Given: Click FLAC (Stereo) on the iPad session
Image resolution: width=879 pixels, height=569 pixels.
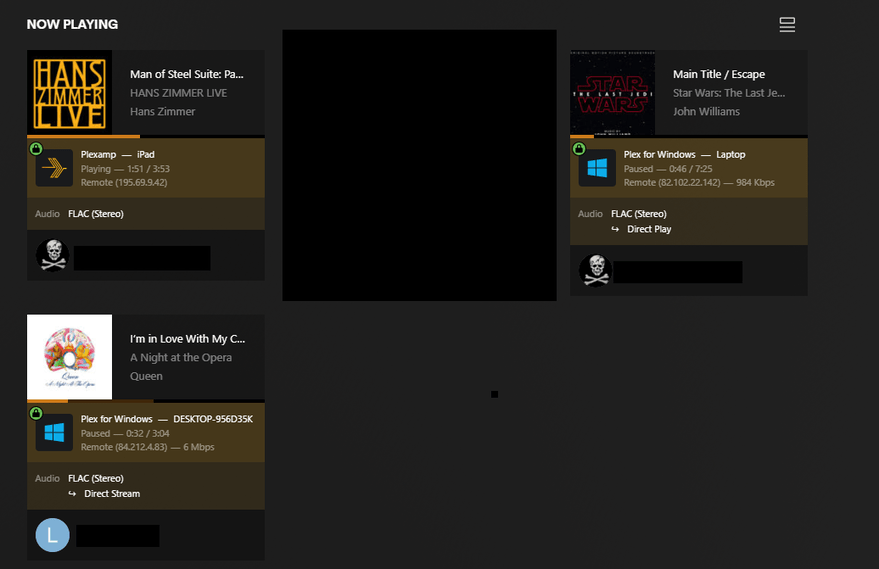Looking at the screenshot, I should (96, 214).
